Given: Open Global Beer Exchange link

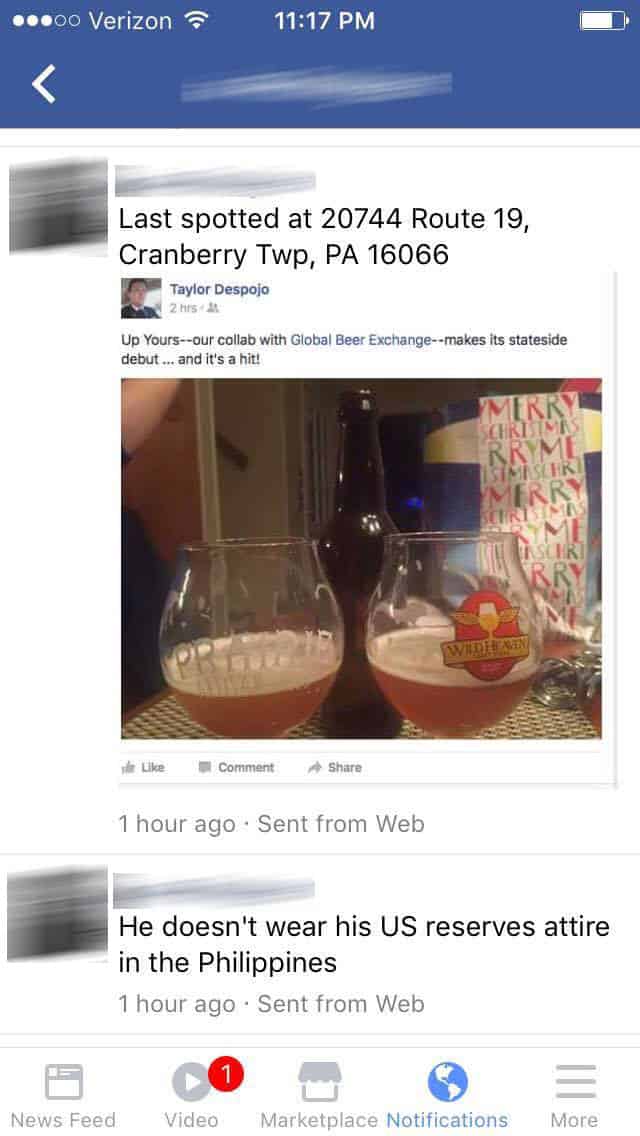Looking at the screenshot, I should 361,340.
